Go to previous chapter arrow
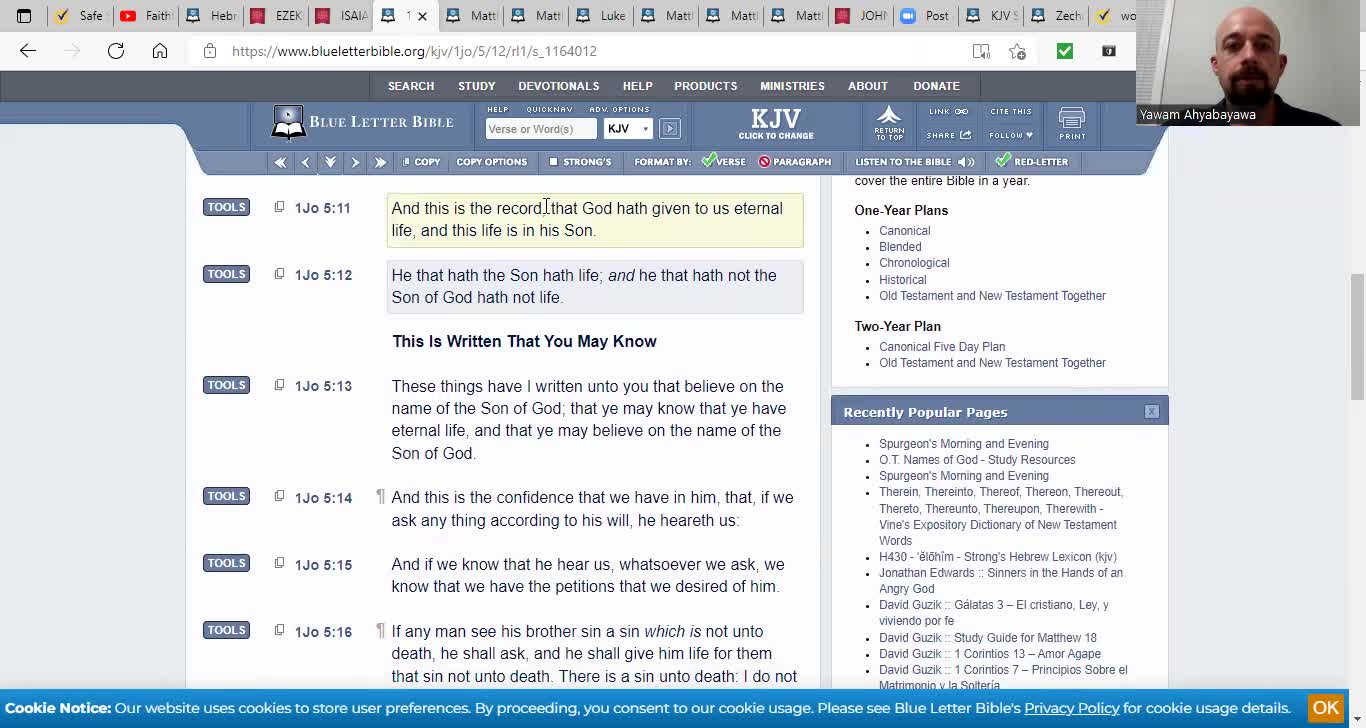 click(306, 162)
